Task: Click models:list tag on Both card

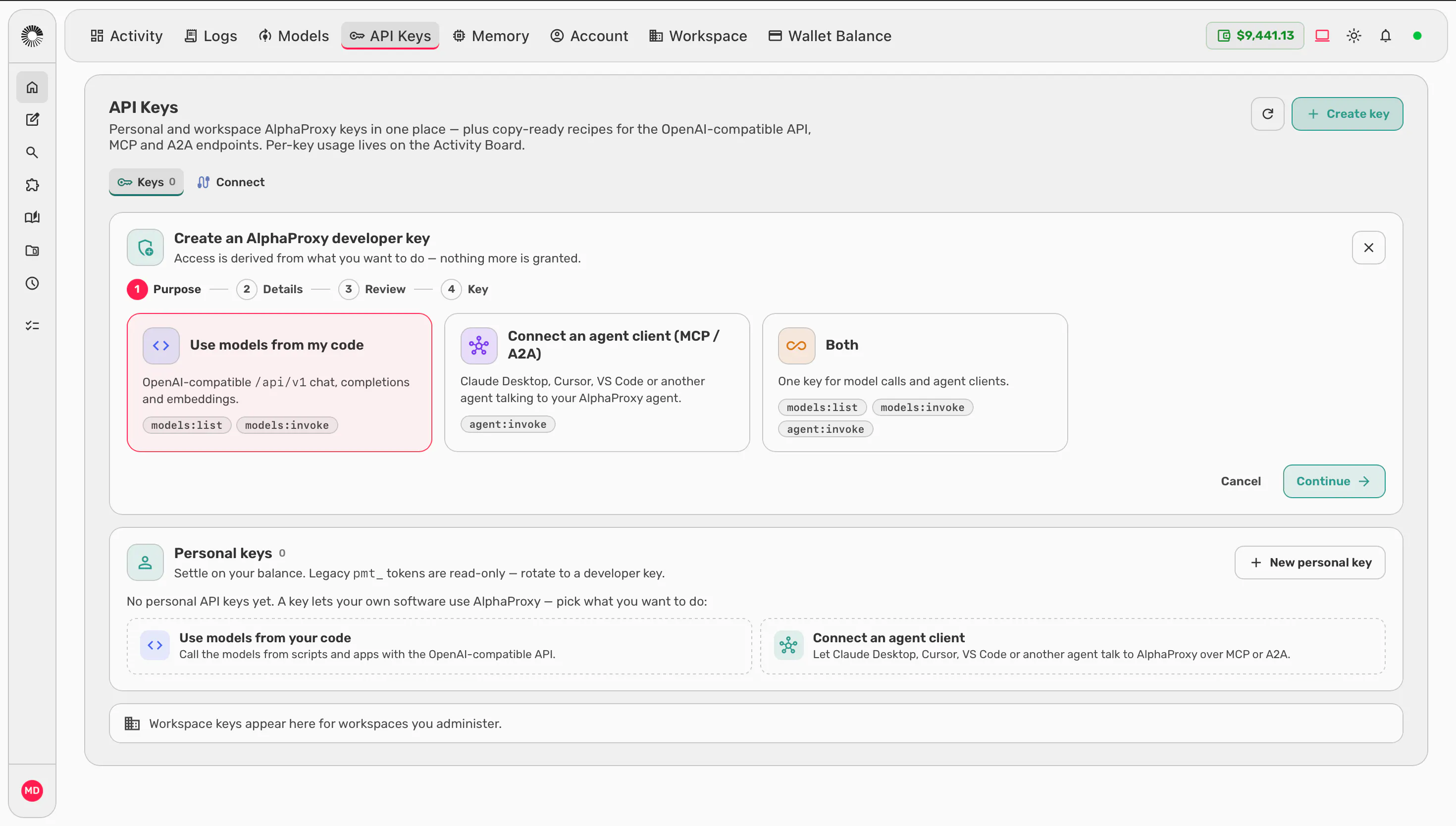Action: pos(822,408)
